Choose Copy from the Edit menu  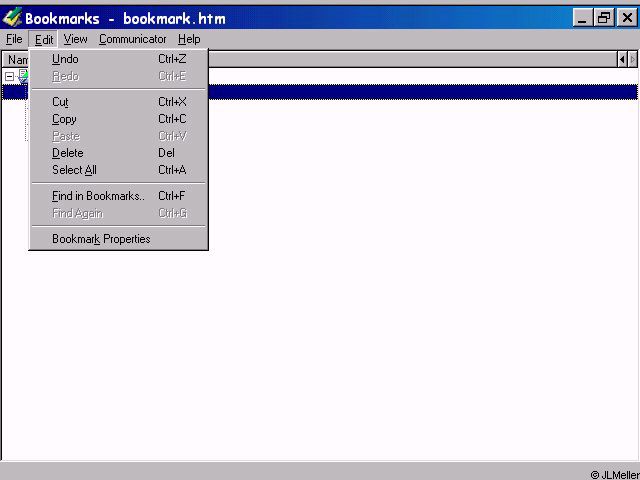coord(119,119)
